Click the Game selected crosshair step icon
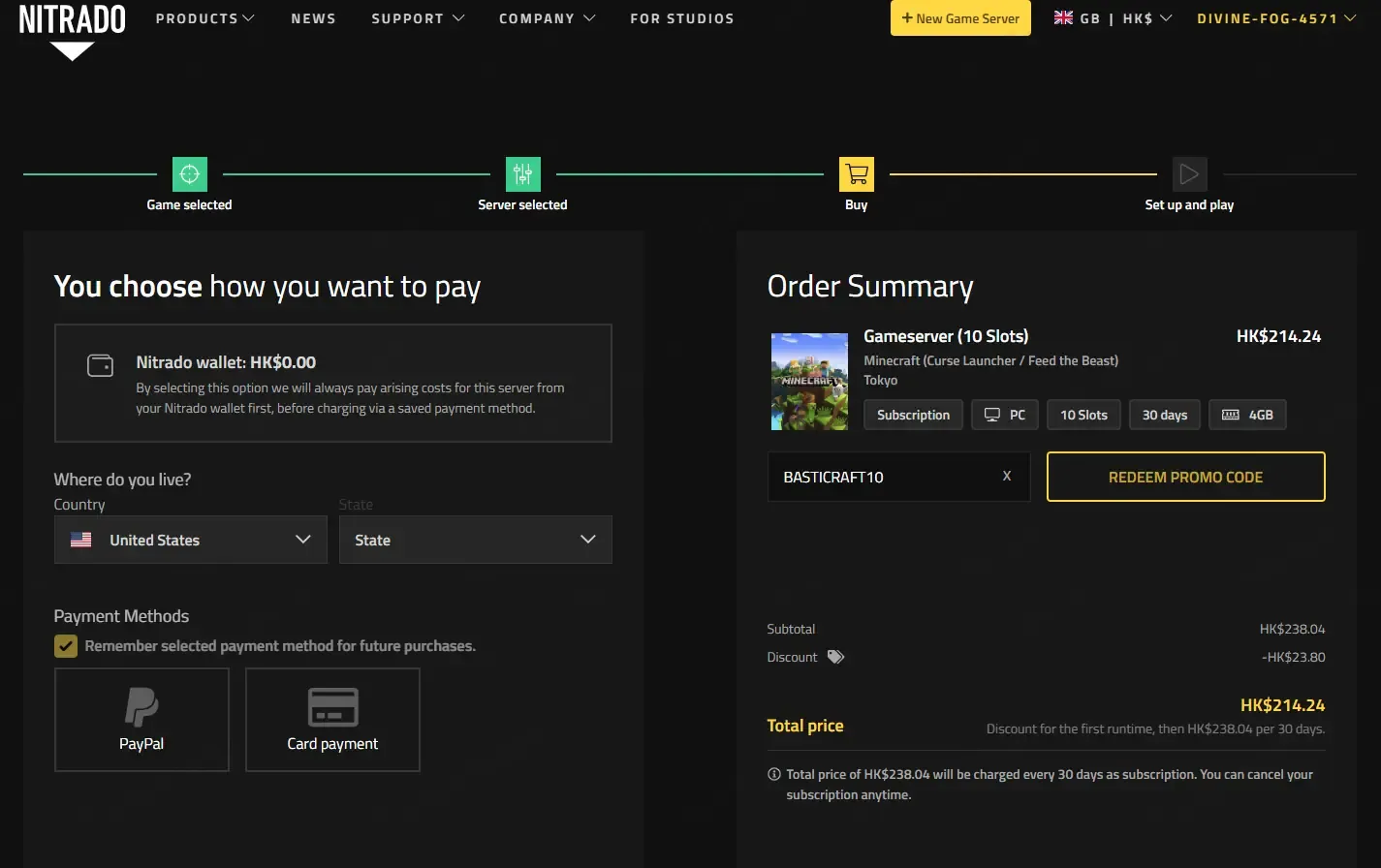The image size is (1381, 868). pyautogui.click(x=190, y=174)
